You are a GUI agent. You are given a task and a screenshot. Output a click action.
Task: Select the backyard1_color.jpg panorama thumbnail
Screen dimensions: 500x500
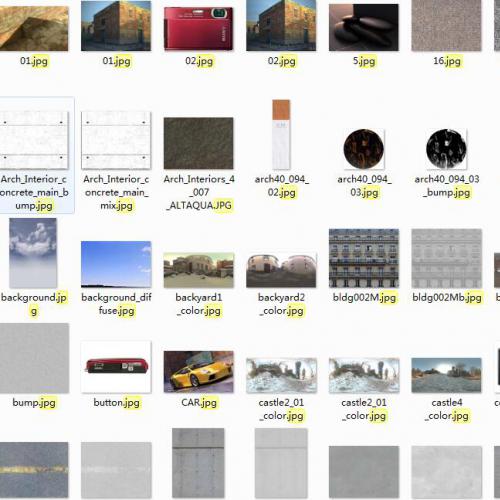[199, 270]
